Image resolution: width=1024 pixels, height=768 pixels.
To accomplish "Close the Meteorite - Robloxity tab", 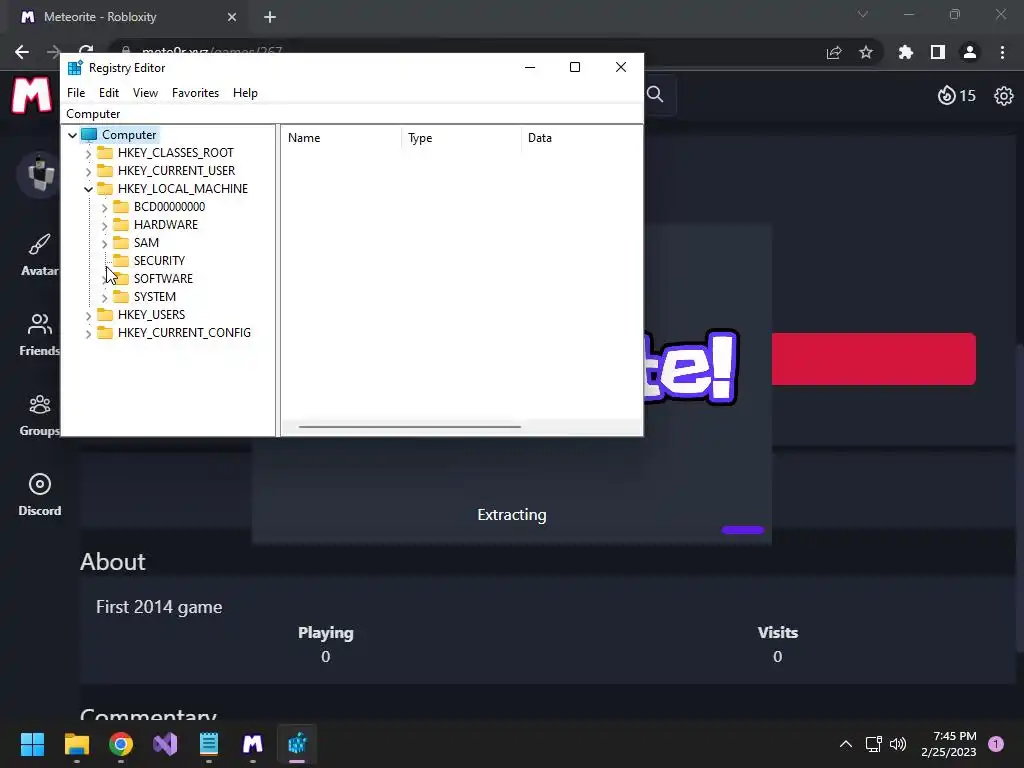I will tap(232, 17).
